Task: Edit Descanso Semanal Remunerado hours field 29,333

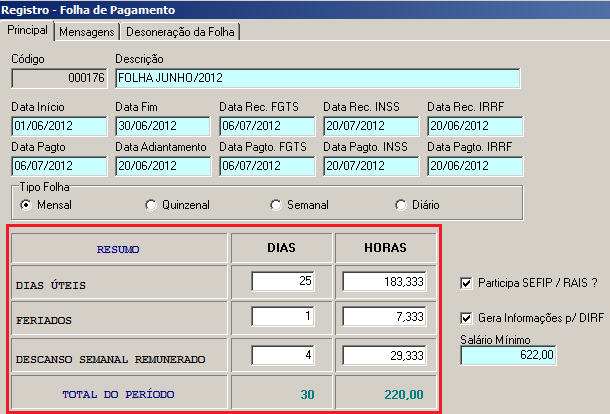Action: (x=384, y=355)
